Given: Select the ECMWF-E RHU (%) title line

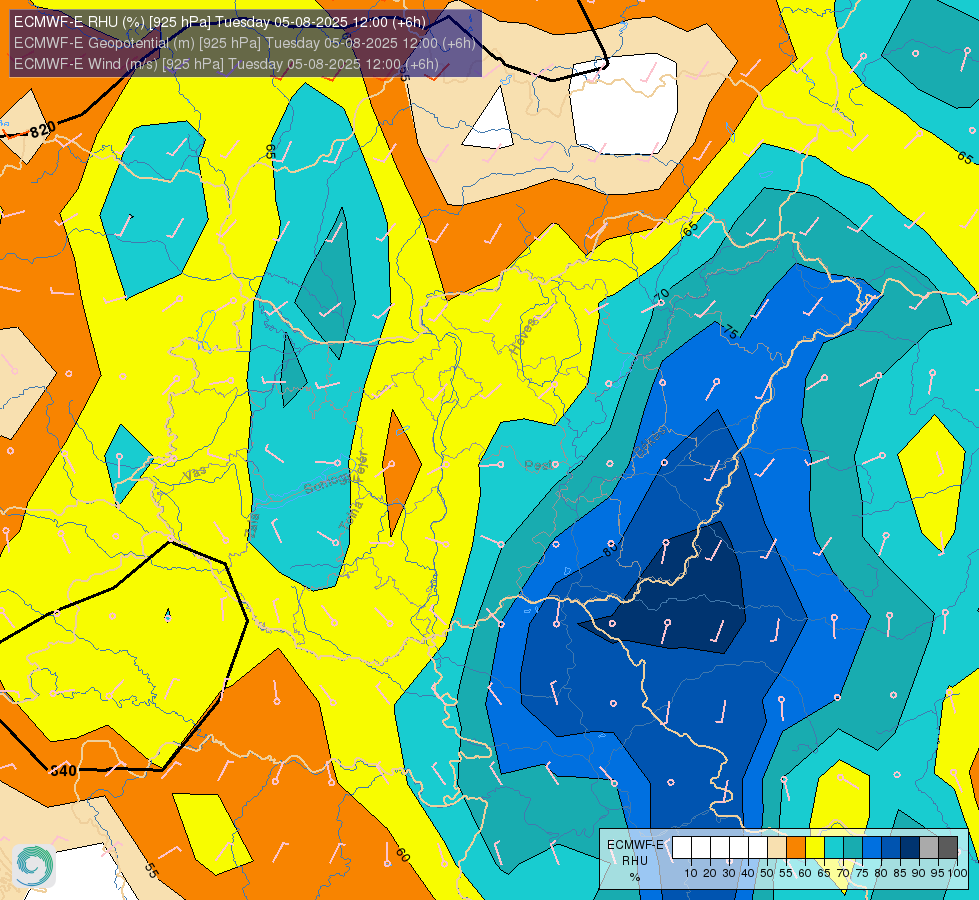Looking at the screenshot, I should pos(220,22).
